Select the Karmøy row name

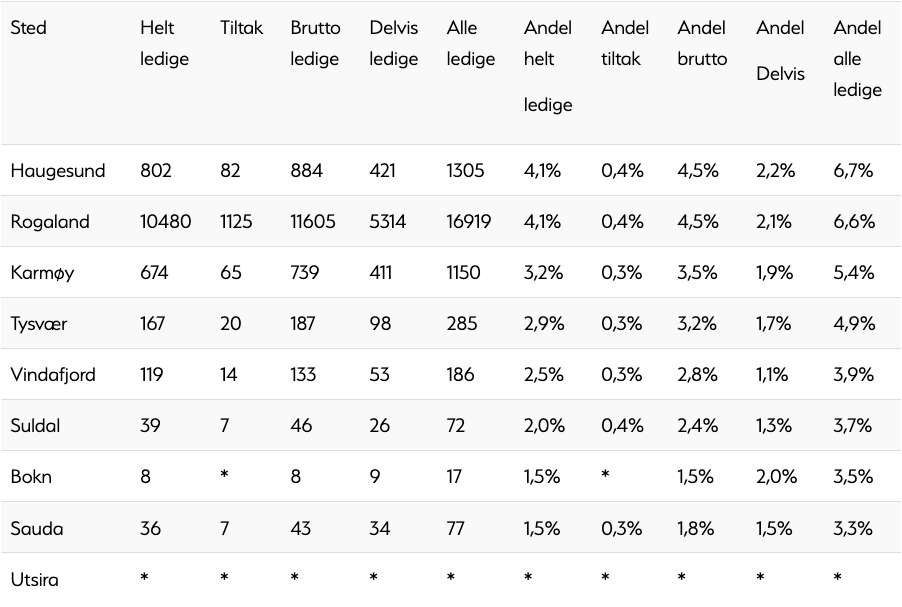[x=42, y=273]
